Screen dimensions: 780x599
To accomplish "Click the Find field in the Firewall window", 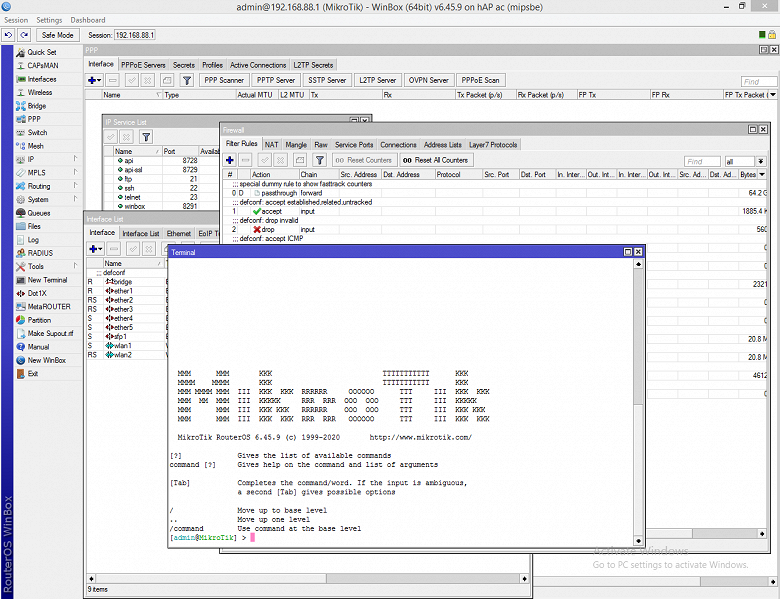I will [702, 161].
